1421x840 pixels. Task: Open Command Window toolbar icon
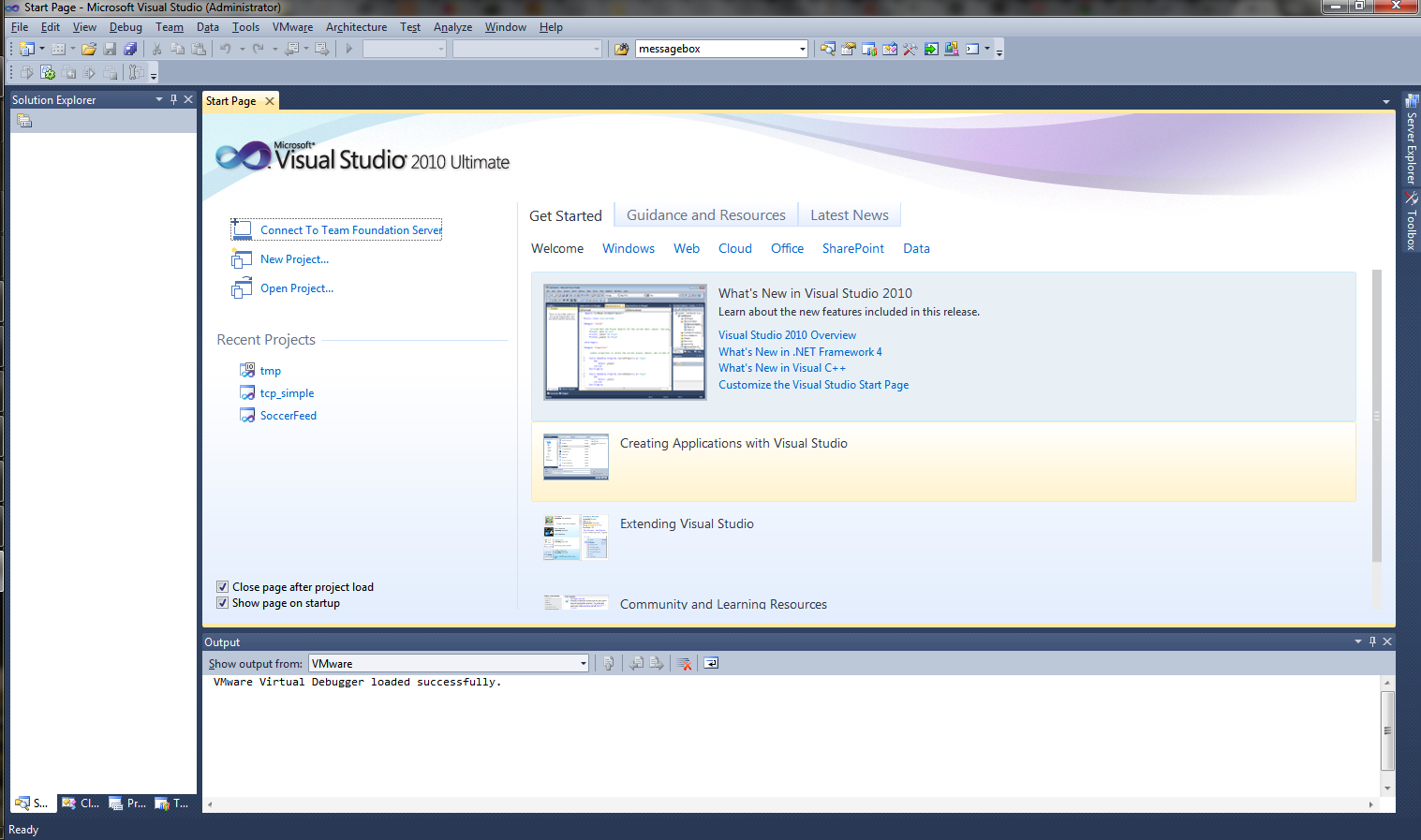pos(972,49)
